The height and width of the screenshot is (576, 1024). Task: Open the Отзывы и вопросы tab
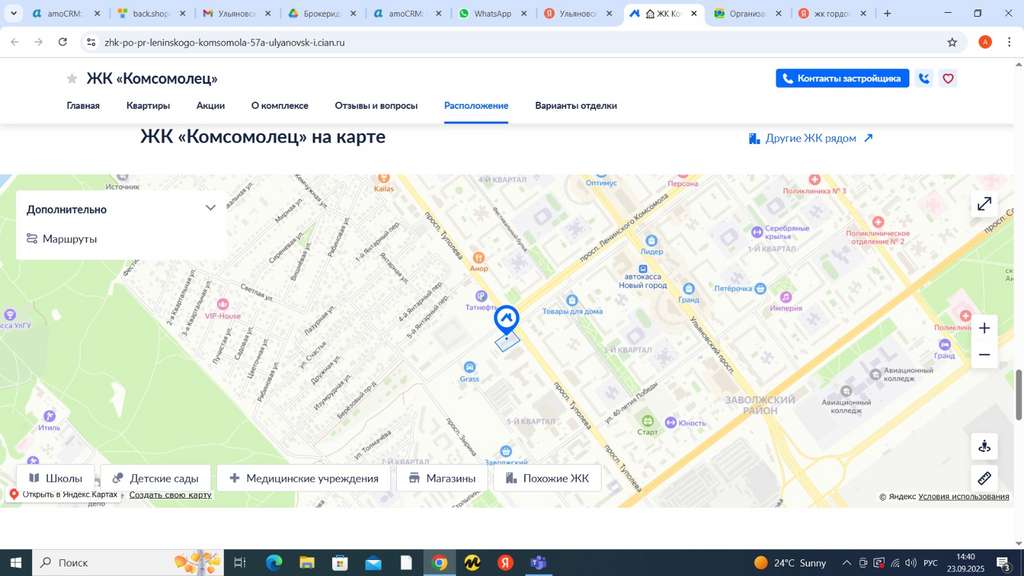[376, 106]
